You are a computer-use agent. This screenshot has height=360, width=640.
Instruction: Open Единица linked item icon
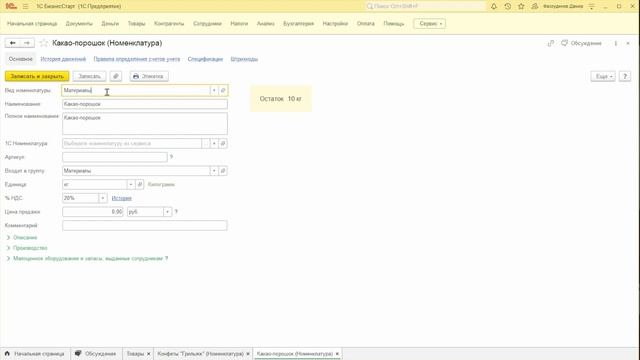(140, 184)
